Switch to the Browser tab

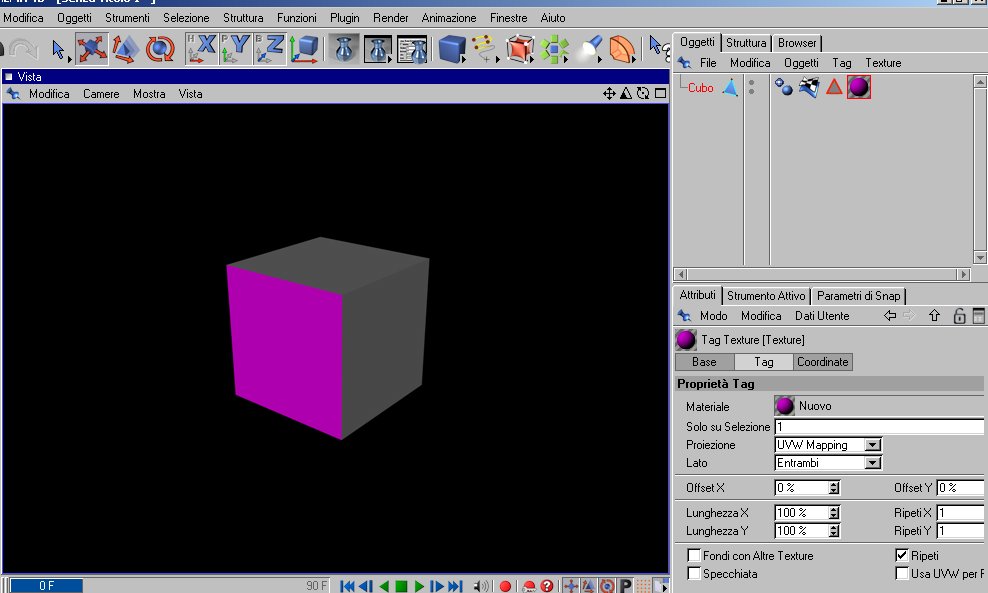pyautogui.click(x=797, y=43)
